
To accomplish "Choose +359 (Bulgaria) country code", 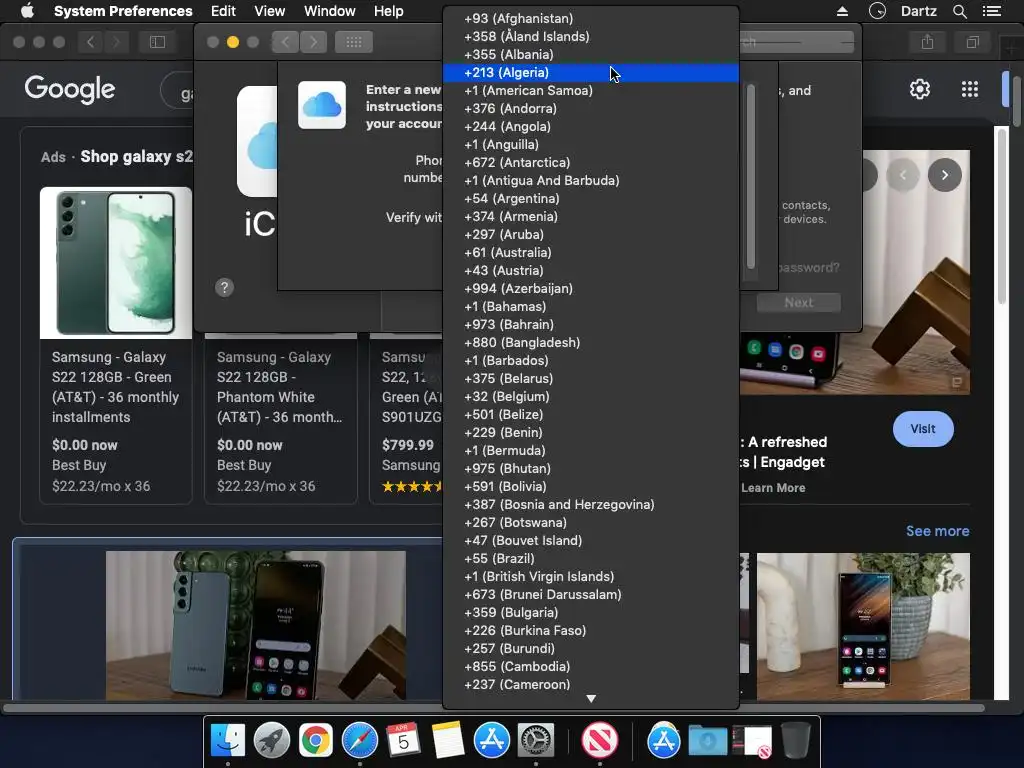I will coord(591,613).
